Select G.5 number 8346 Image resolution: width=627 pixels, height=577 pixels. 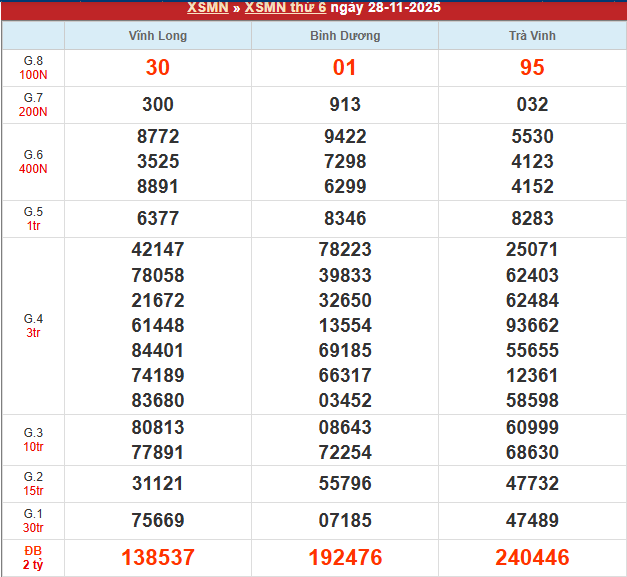(345, 218)
